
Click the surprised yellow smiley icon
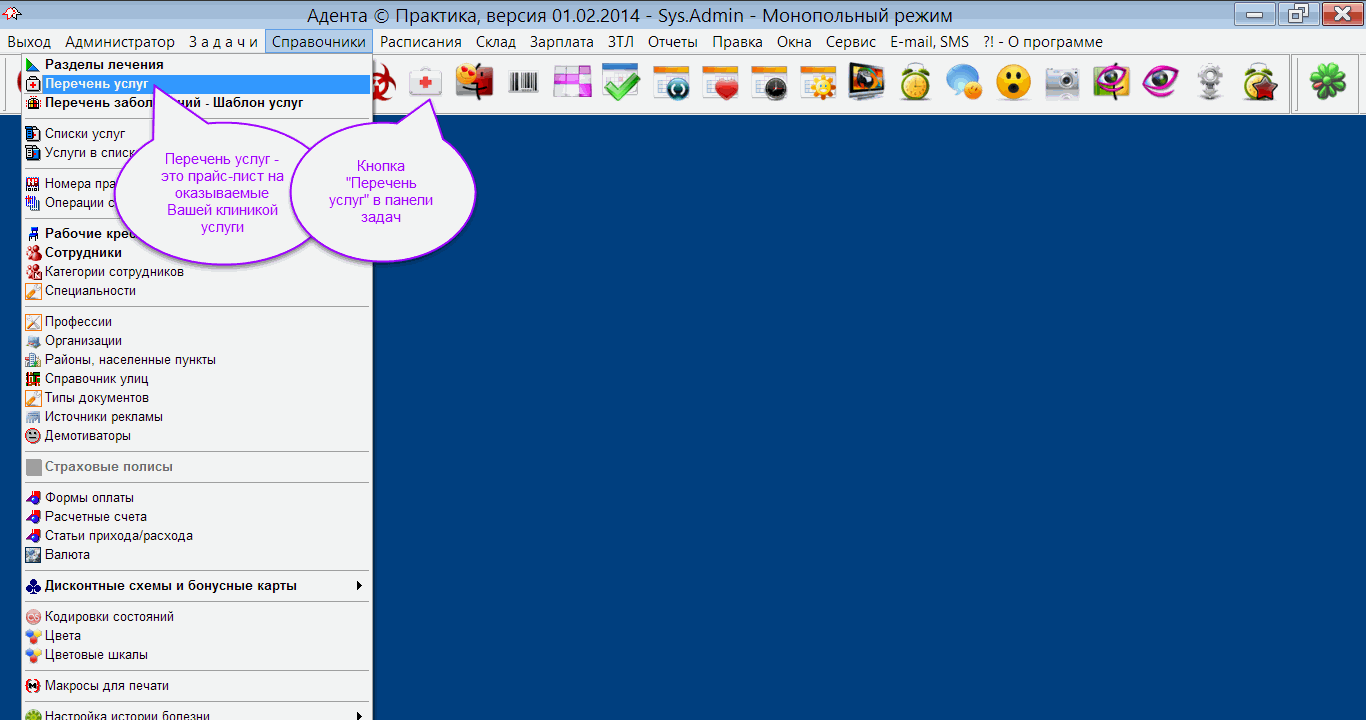click(x=1013, y=82)
